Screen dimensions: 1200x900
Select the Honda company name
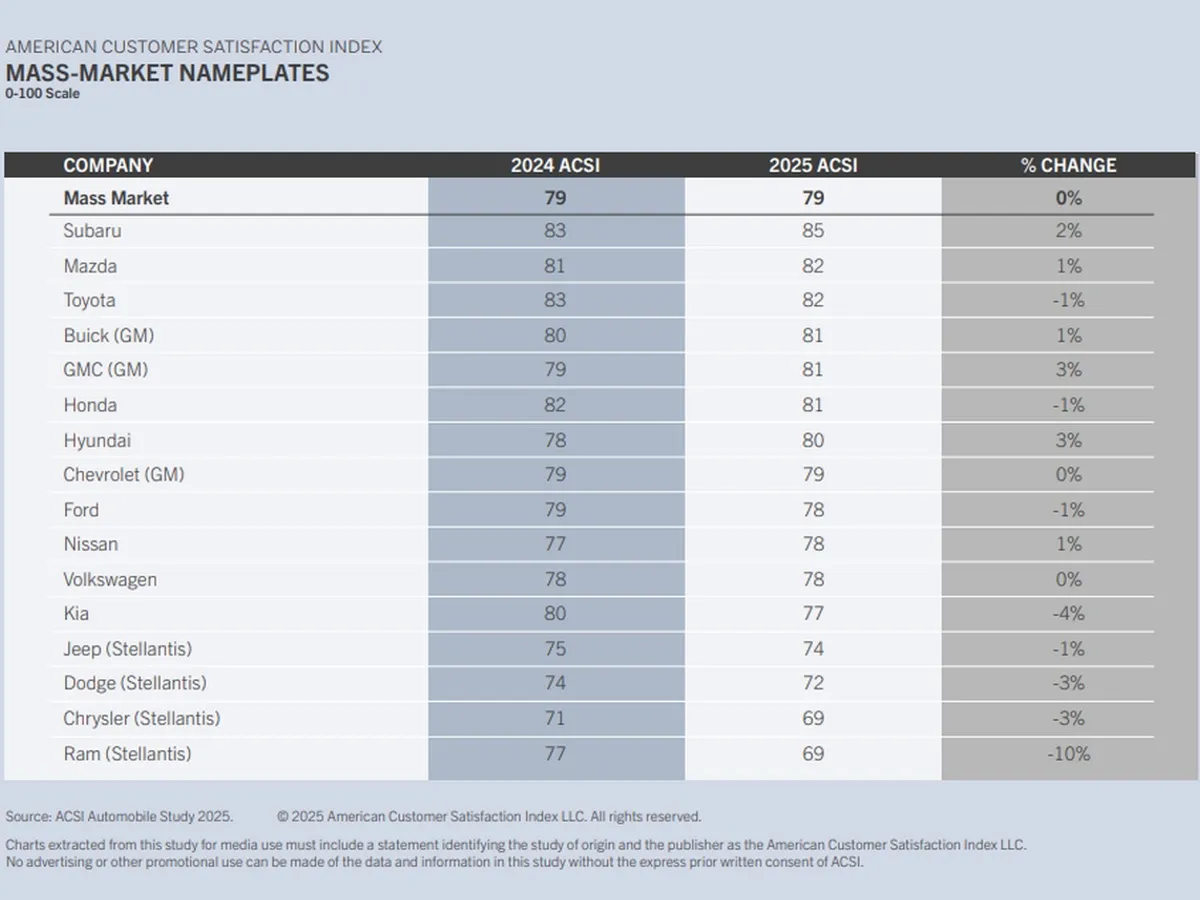tap(90, 405)
